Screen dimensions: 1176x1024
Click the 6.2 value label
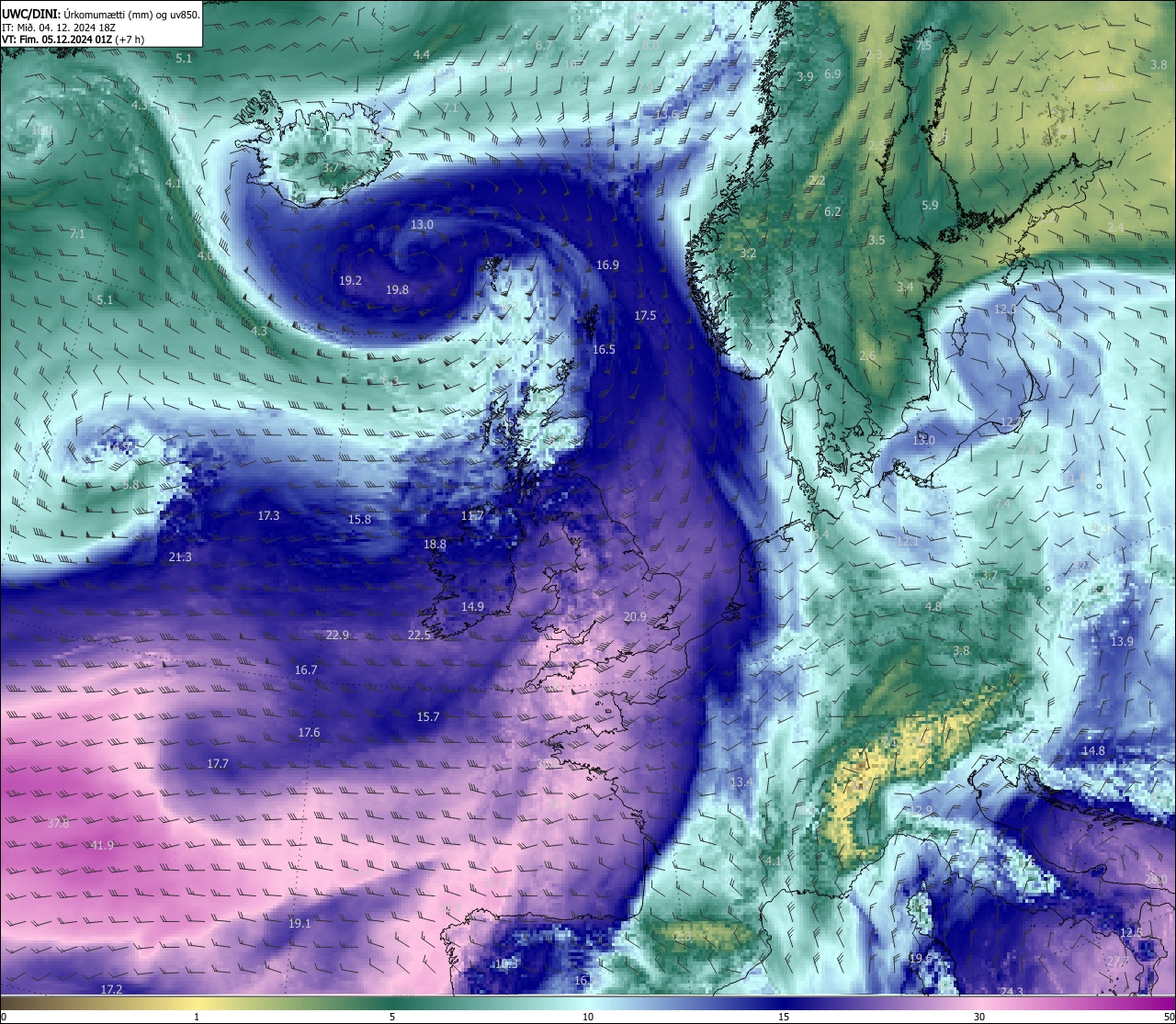pos(832,211)
